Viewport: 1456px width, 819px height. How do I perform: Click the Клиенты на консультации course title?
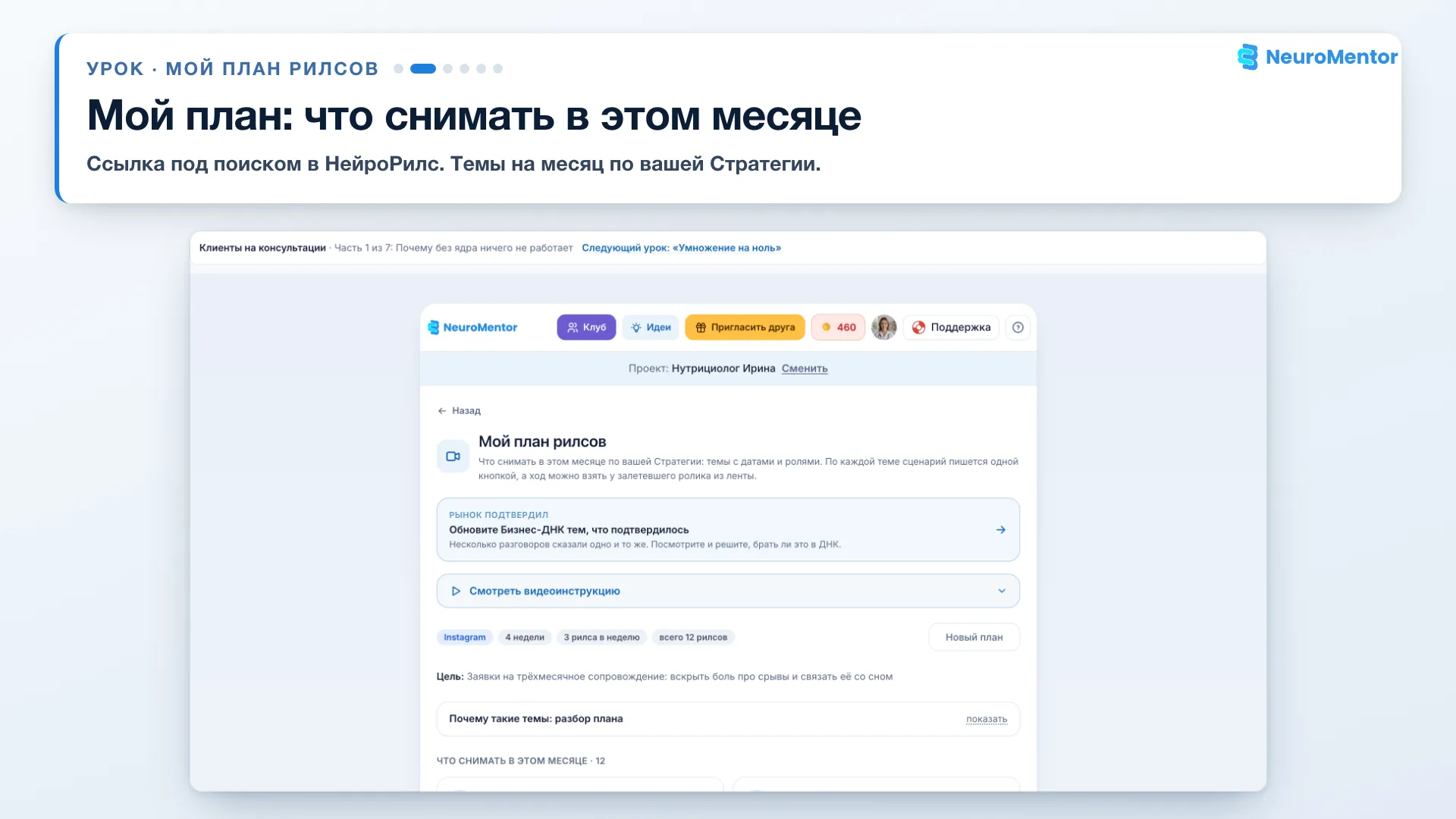pos(262,248)
